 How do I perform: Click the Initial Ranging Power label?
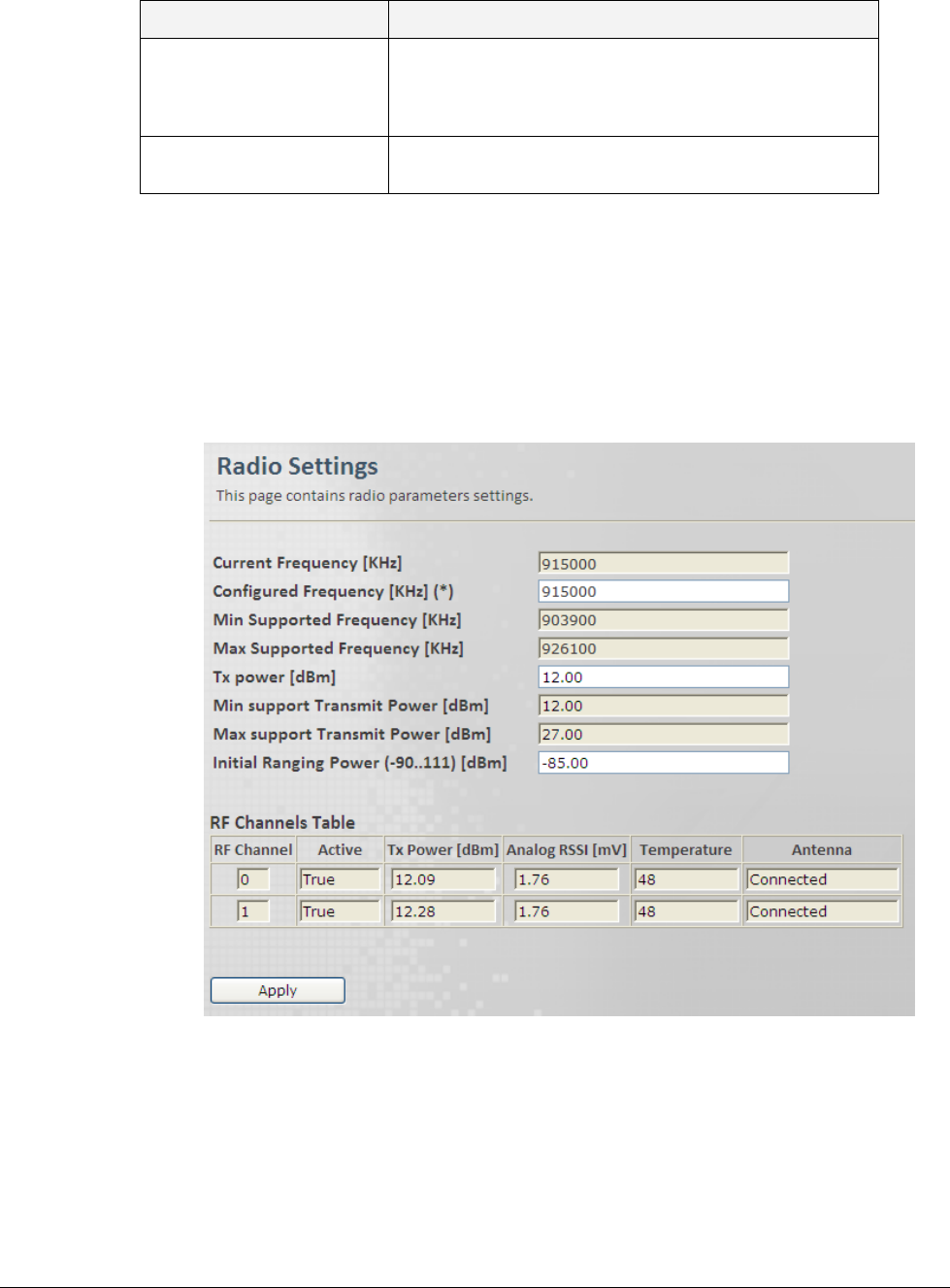[x=360, y=763]
